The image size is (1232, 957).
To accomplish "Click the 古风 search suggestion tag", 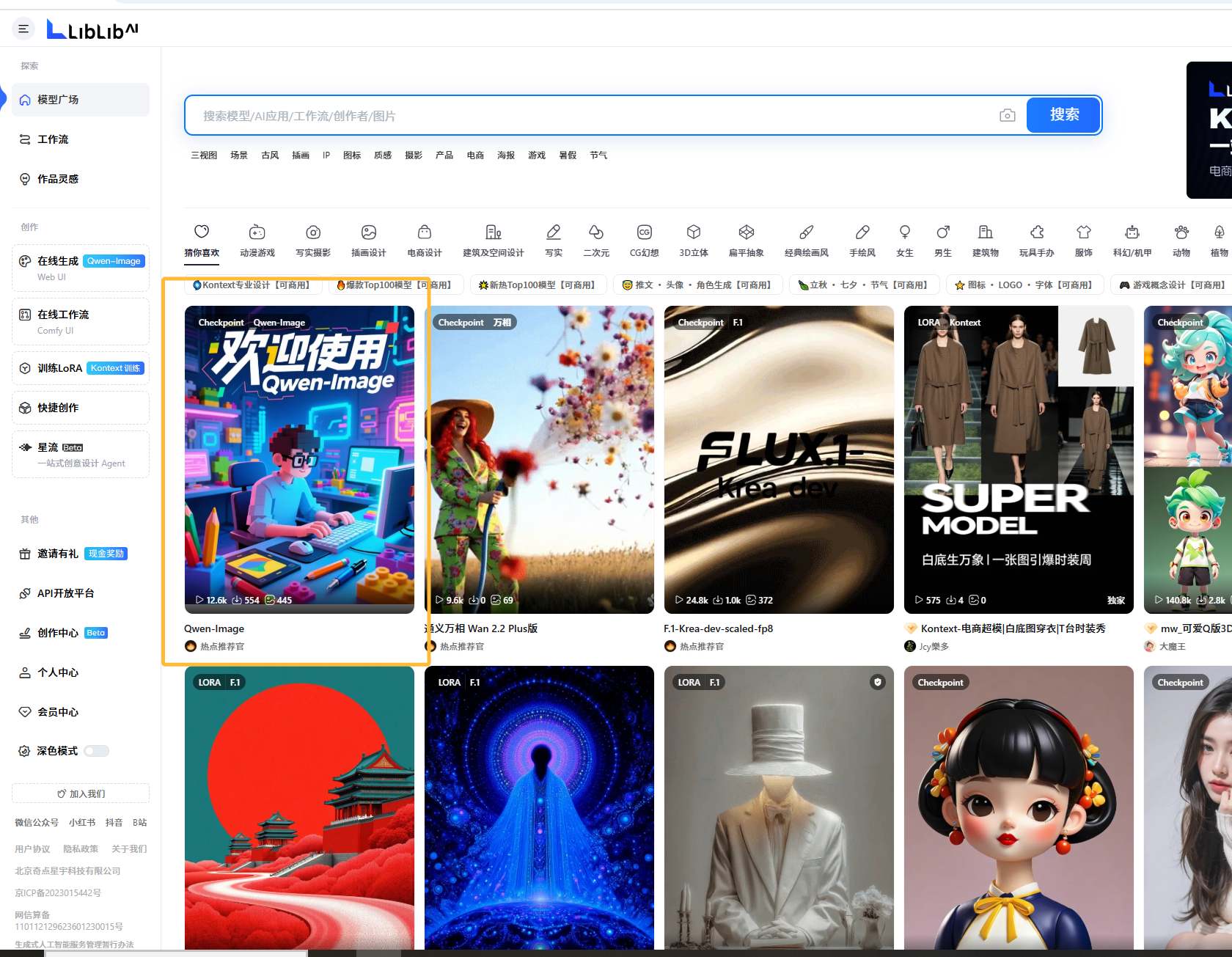I will coord(270,155).
